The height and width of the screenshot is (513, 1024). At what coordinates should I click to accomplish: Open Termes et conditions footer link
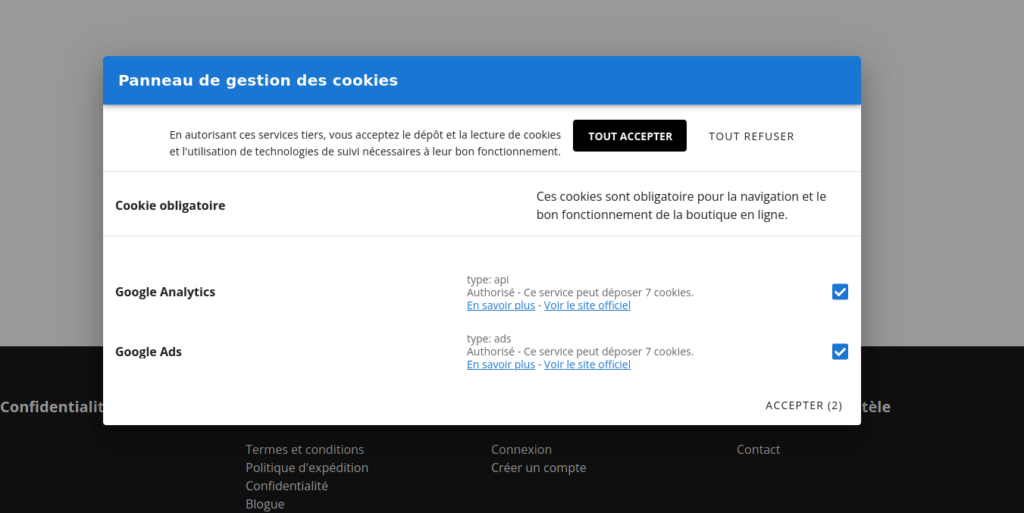point(304,450)
